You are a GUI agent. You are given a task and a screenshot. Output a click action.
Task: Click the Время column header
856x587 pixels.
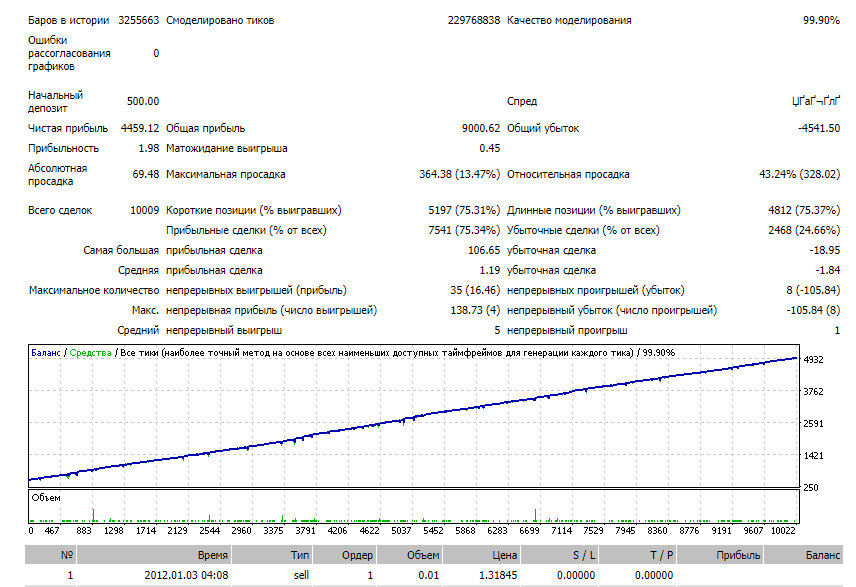pyautogui.click(x=154, y=555)
